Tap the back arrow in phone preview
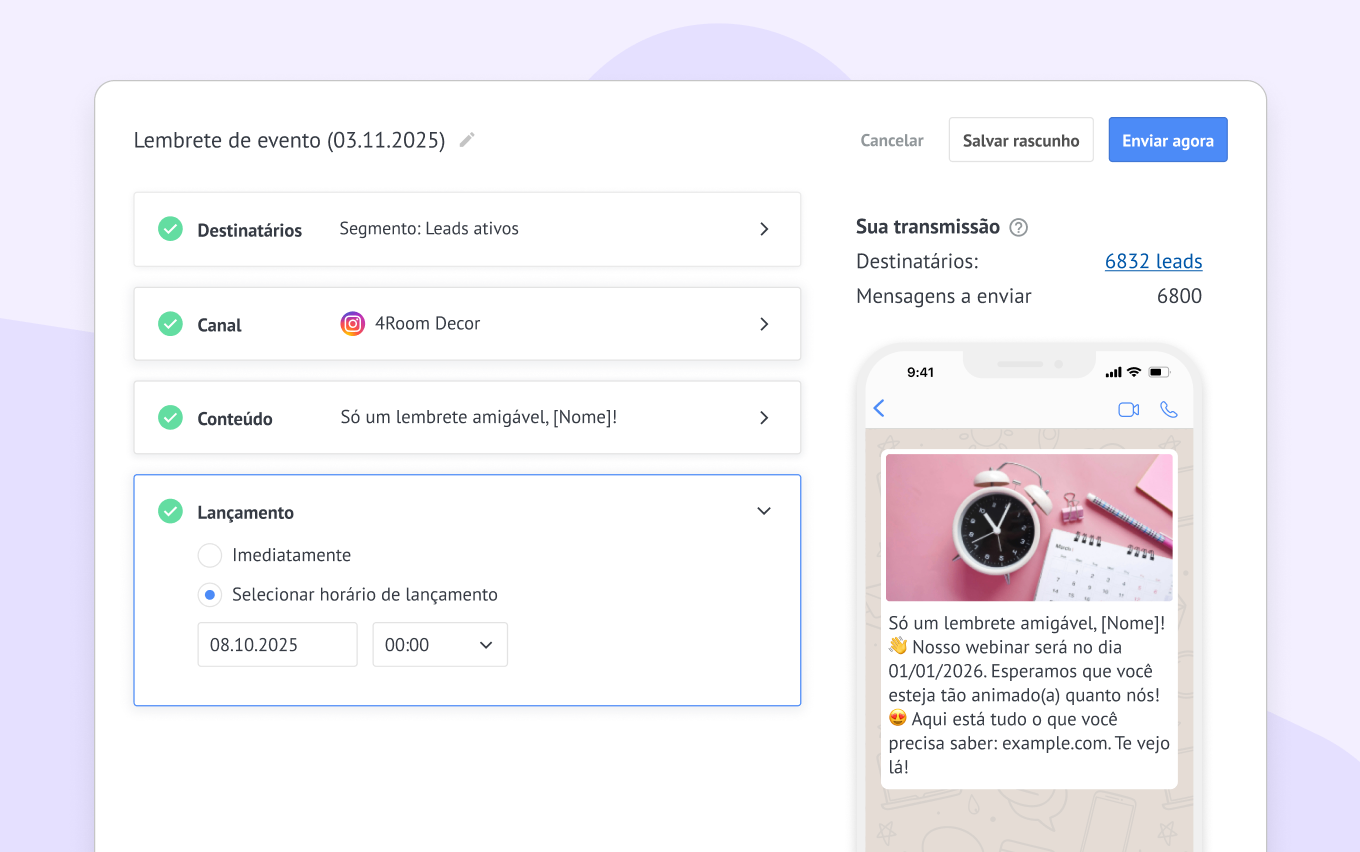The image size is (1360, 852). pyautogui.click(x=879, y=408)
